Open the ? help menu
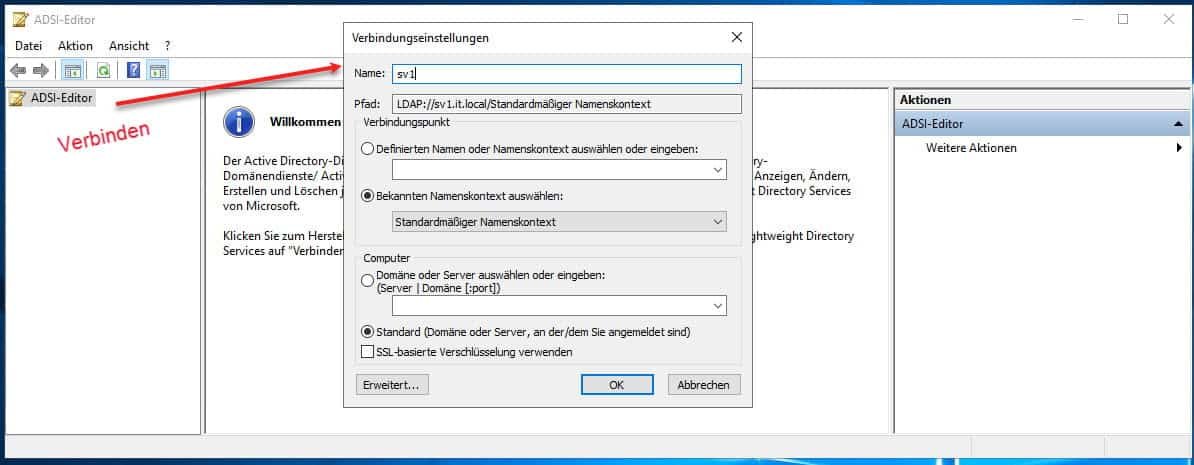 pyautogui.click(x=167, y=46)
